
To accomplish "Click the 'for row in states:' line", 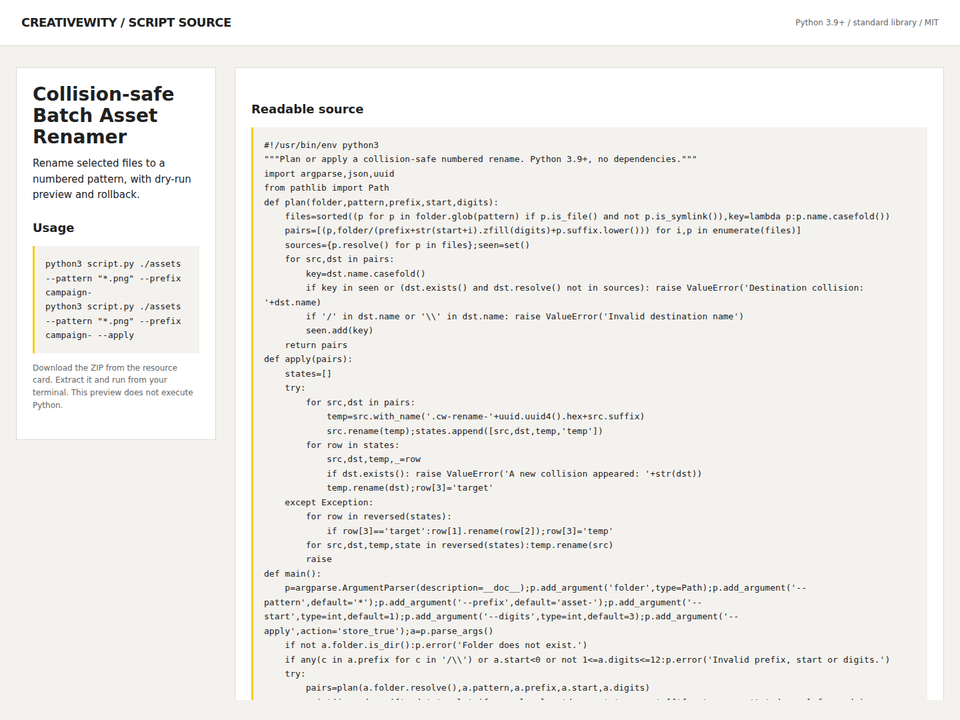I will [353, 445].
